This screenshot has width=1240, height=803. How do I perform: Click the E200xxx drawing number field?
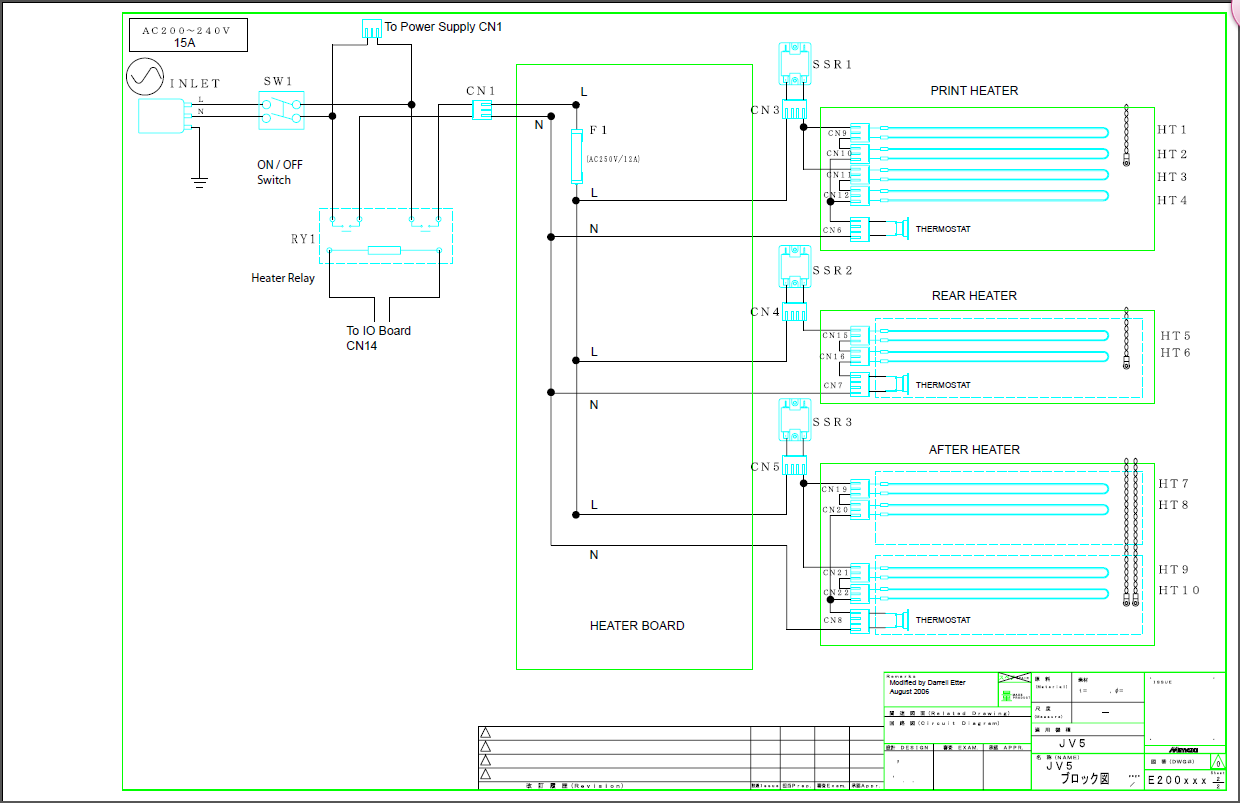pos(1177,780)
